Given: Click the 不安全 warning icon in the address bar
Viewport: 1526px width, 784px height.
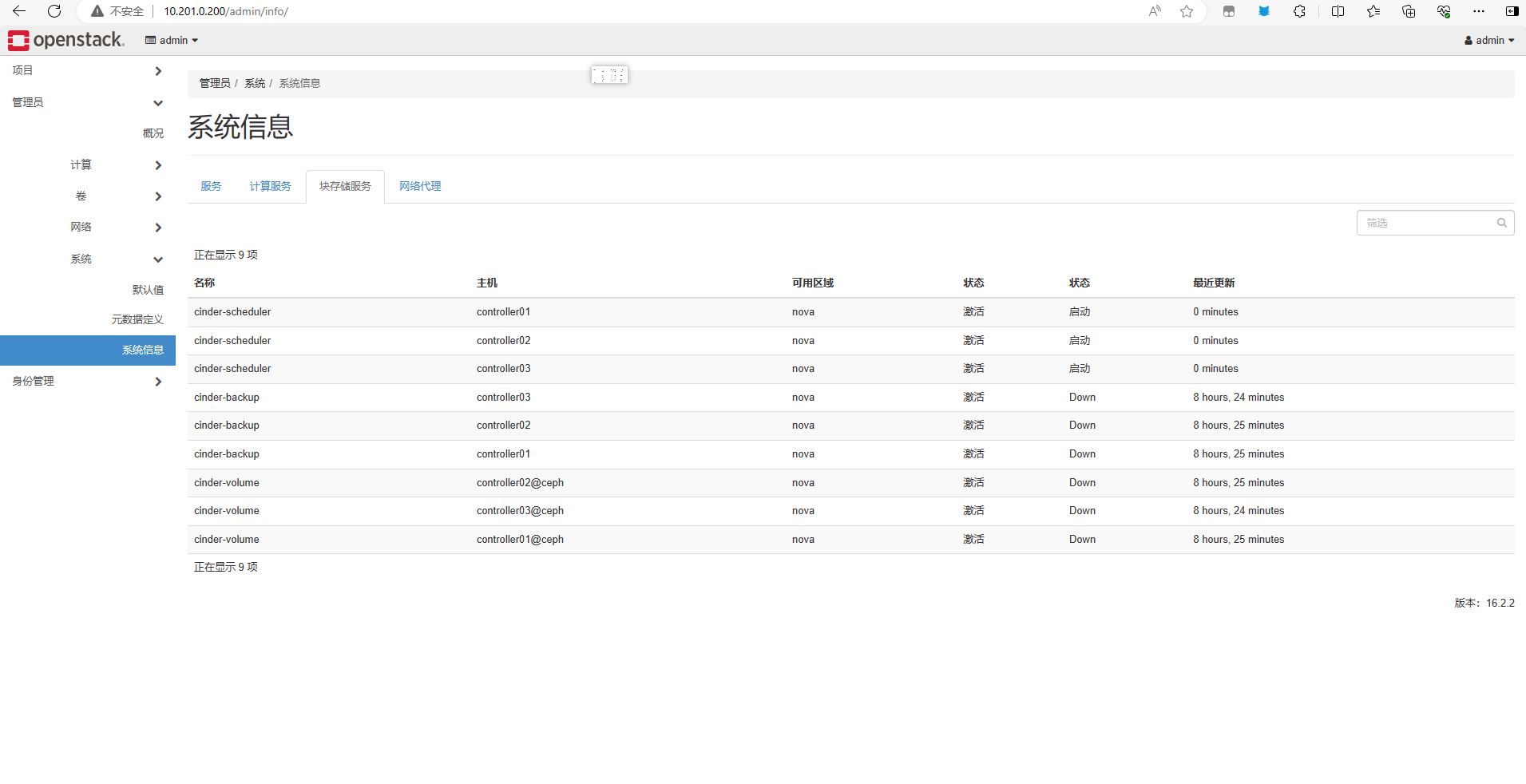Looking at the screenshot, I should point(97,11).
